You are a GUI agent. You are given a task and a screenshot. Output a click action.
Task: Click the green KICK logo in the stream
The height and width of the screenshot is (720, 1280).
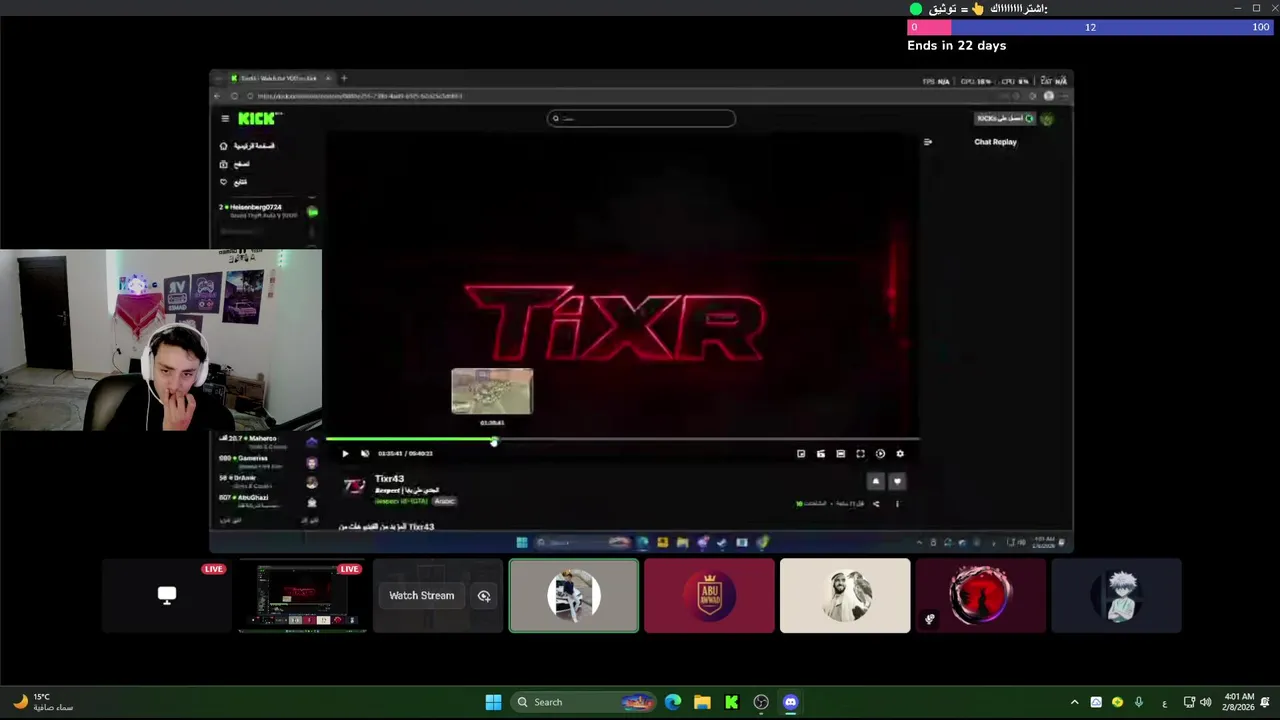coord(259,118)
